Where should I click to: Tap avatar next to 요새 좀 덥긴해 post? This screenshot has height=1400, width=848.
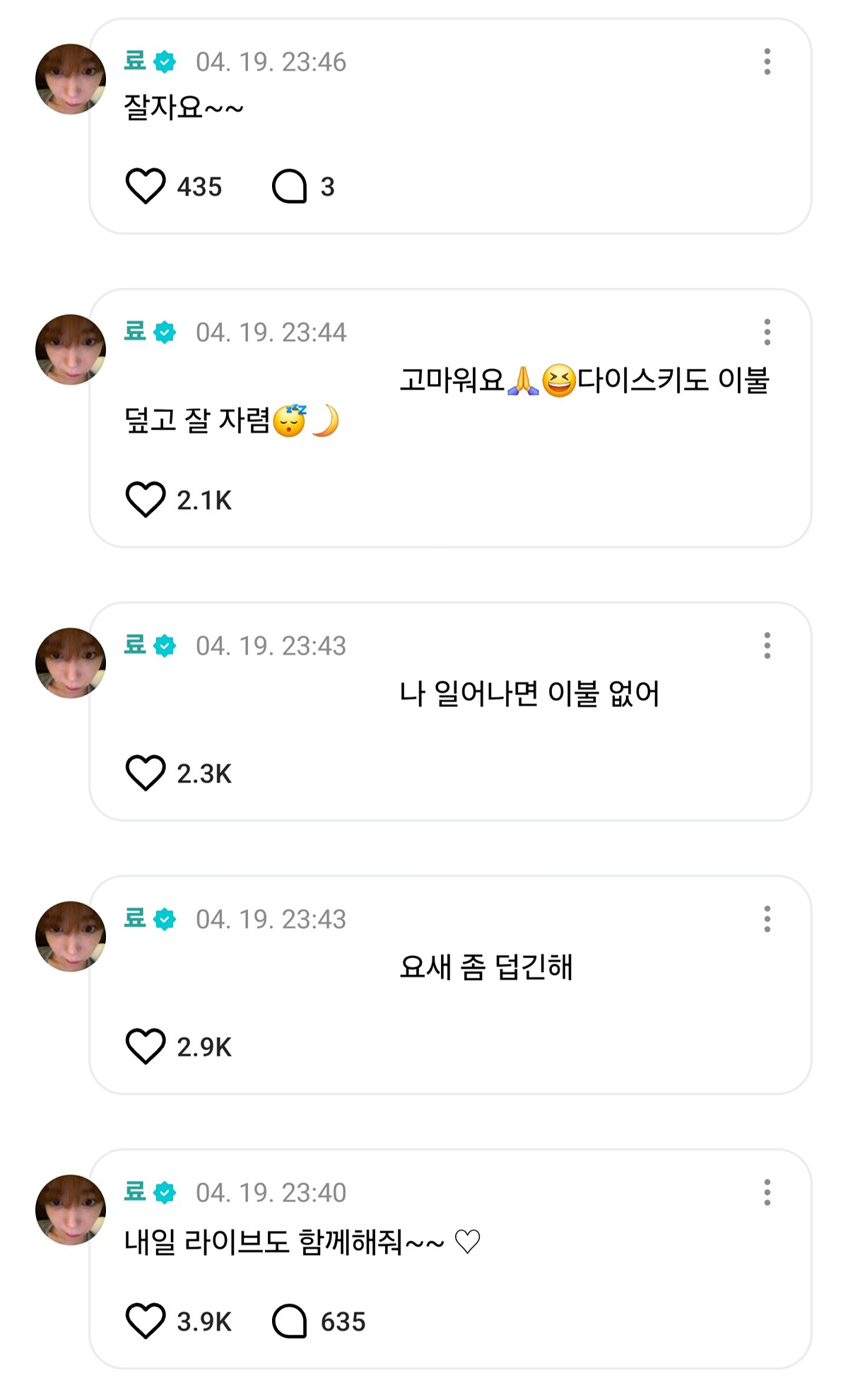point(71,936)
